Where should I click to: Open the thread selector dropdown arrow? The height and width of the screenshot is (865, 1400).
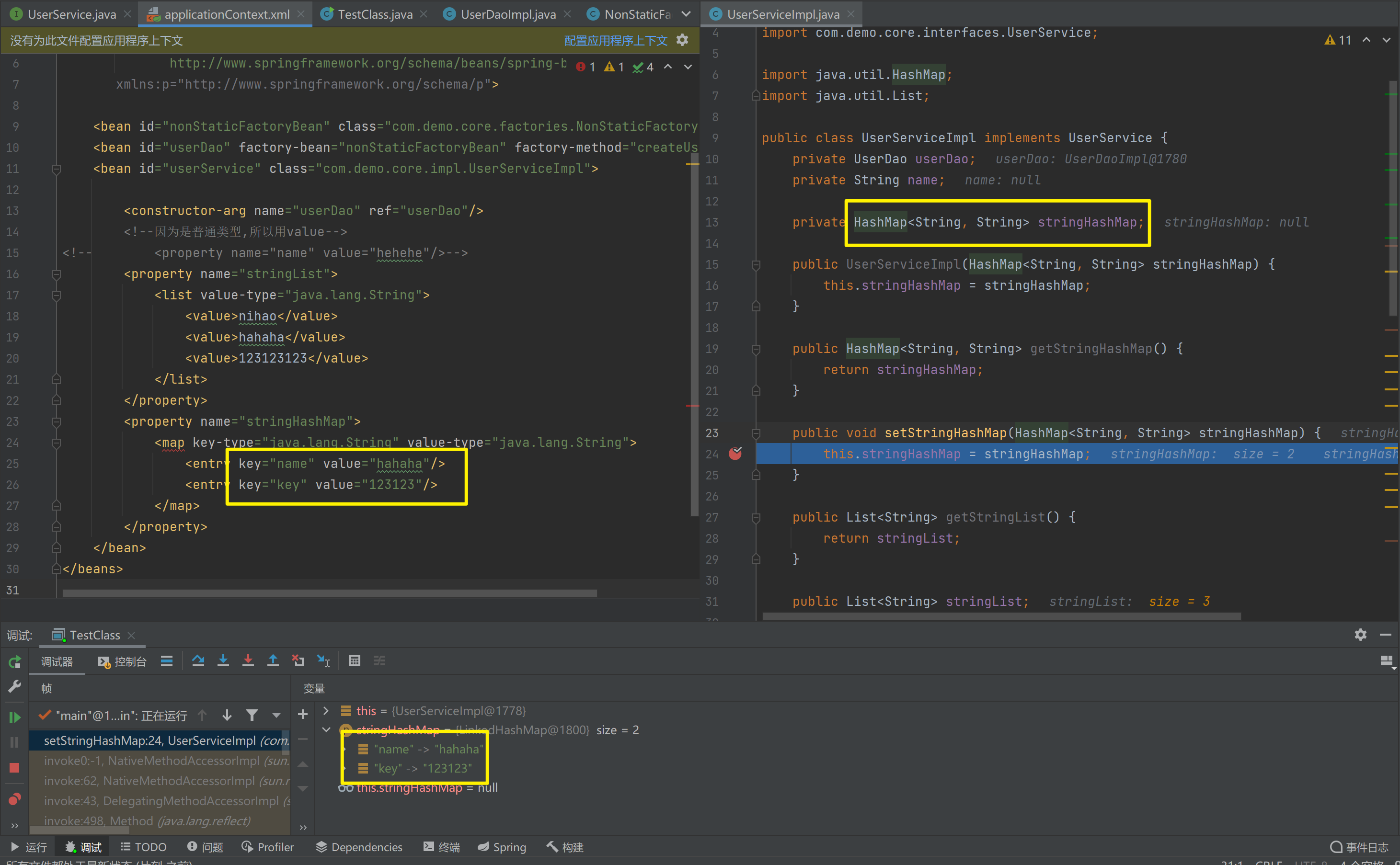click(276, 715)
